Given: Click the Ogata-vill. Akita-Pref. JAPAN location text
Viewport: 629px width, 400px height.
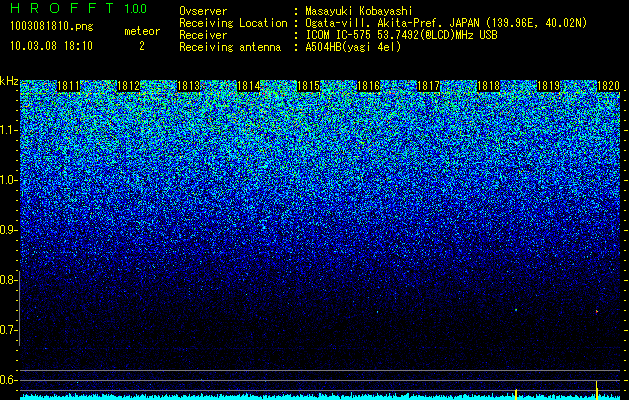Looking at the screenshot, I should point(446,23).
